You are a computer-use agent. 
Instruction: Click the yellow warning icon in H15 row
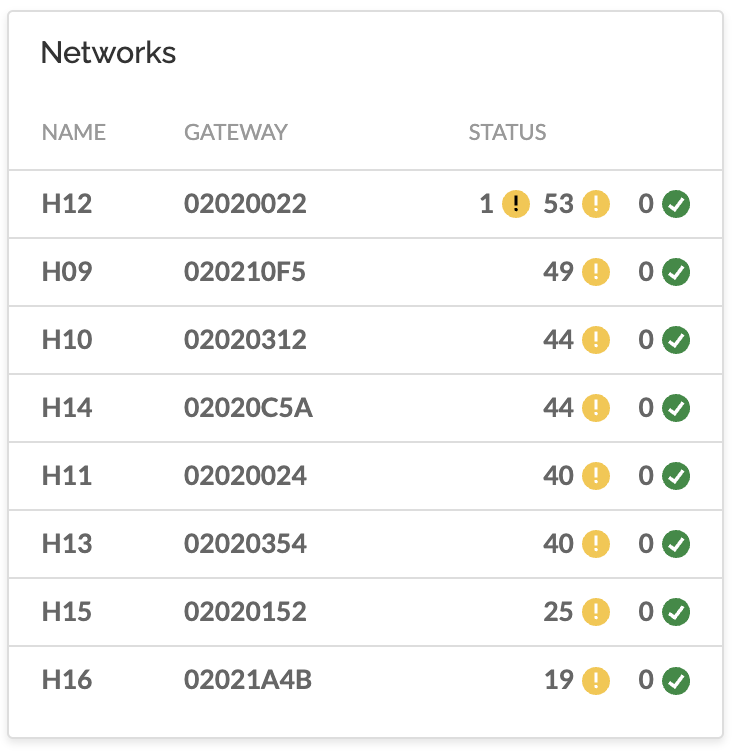596,612
